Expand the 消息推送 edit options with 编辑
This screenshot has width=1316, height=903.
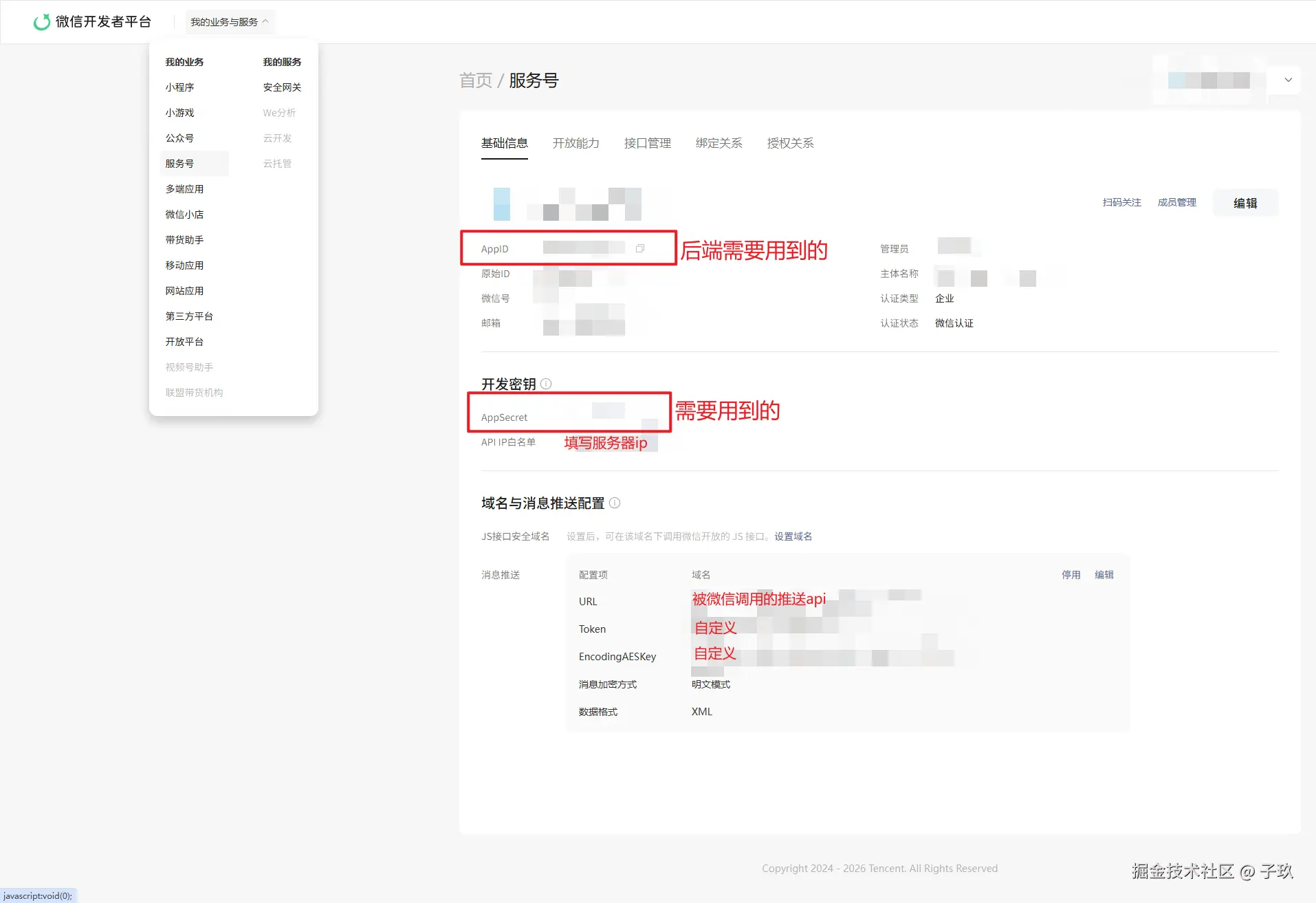click(1103, 574)
